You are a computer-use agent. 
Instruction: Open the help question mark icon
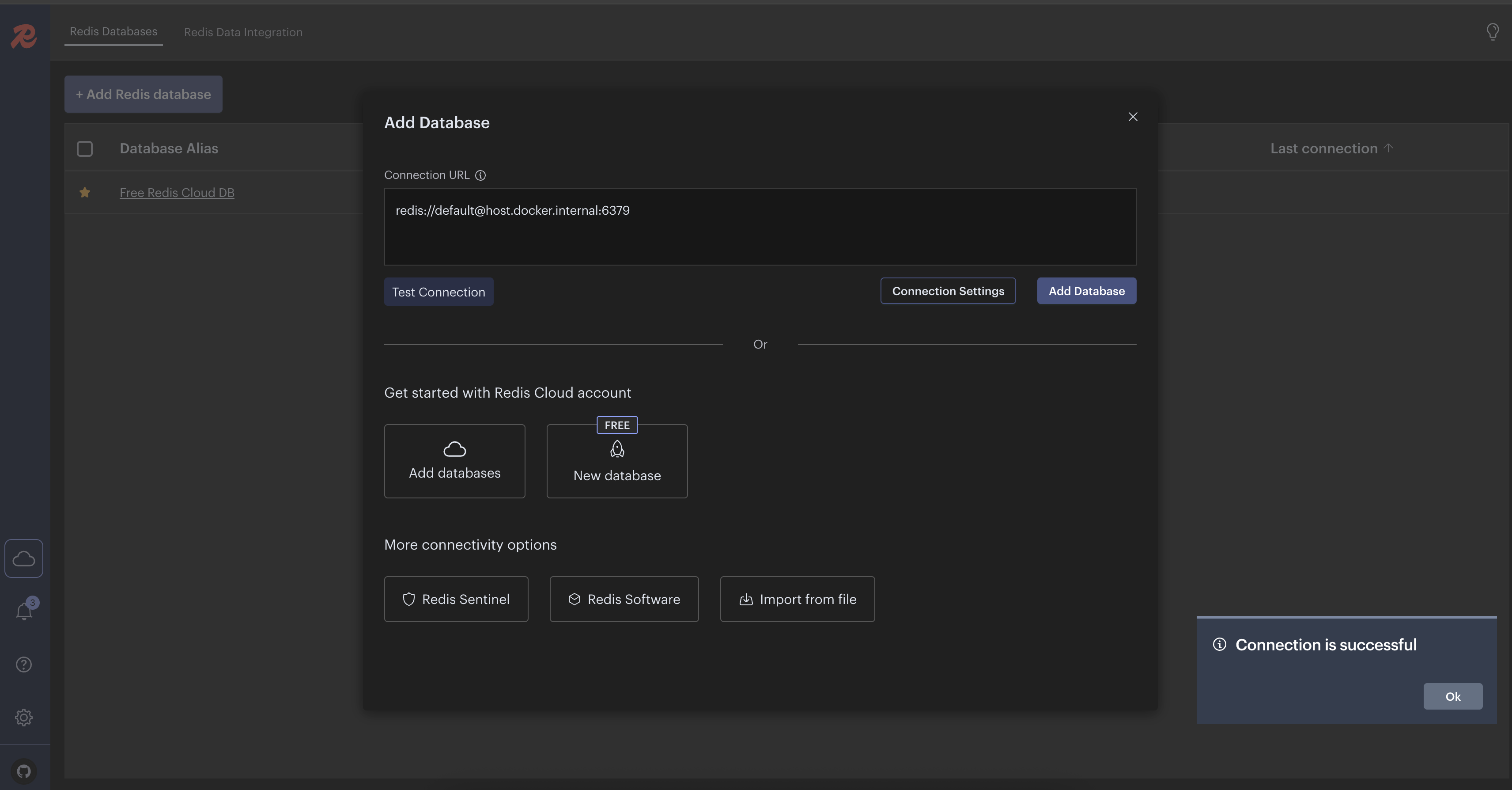[x=24, y=665]
